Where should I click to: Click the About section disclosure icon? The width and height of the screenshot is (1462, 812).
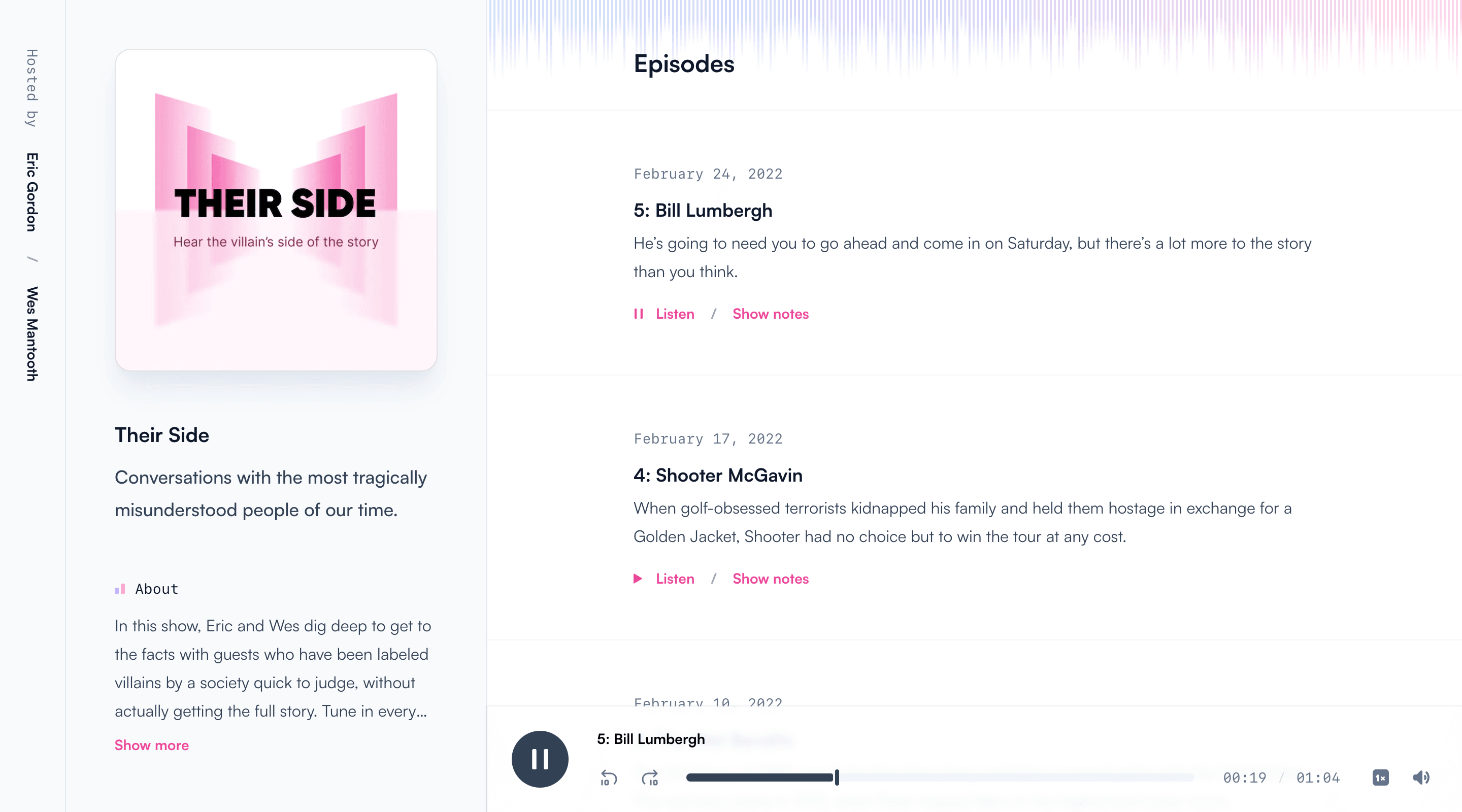[x=119, y=588]
